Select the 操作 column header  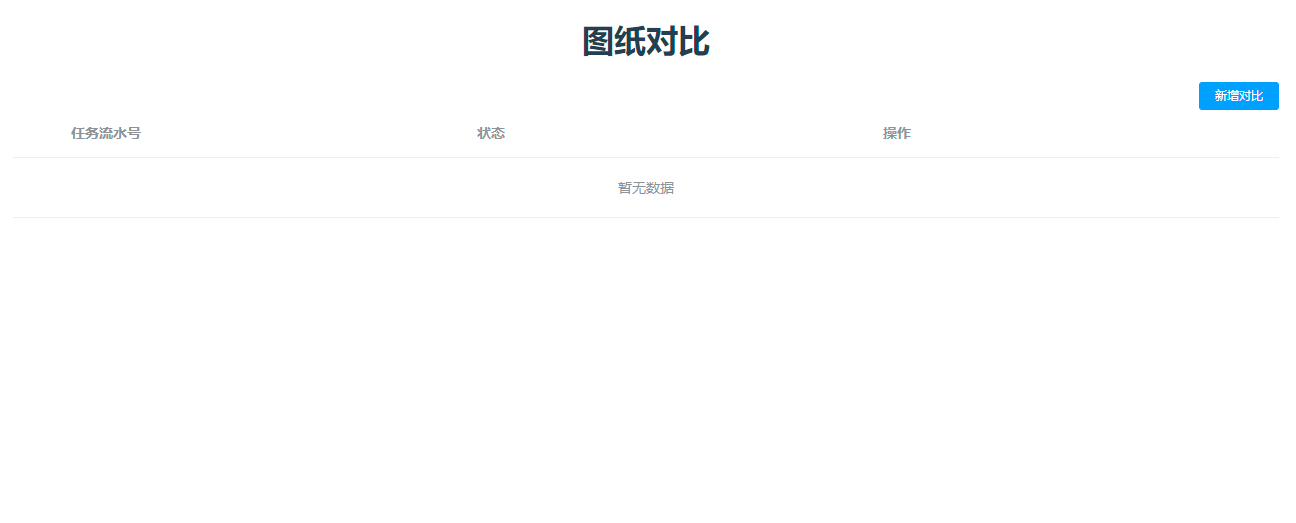pyautogui.click(x=897, y=133)
